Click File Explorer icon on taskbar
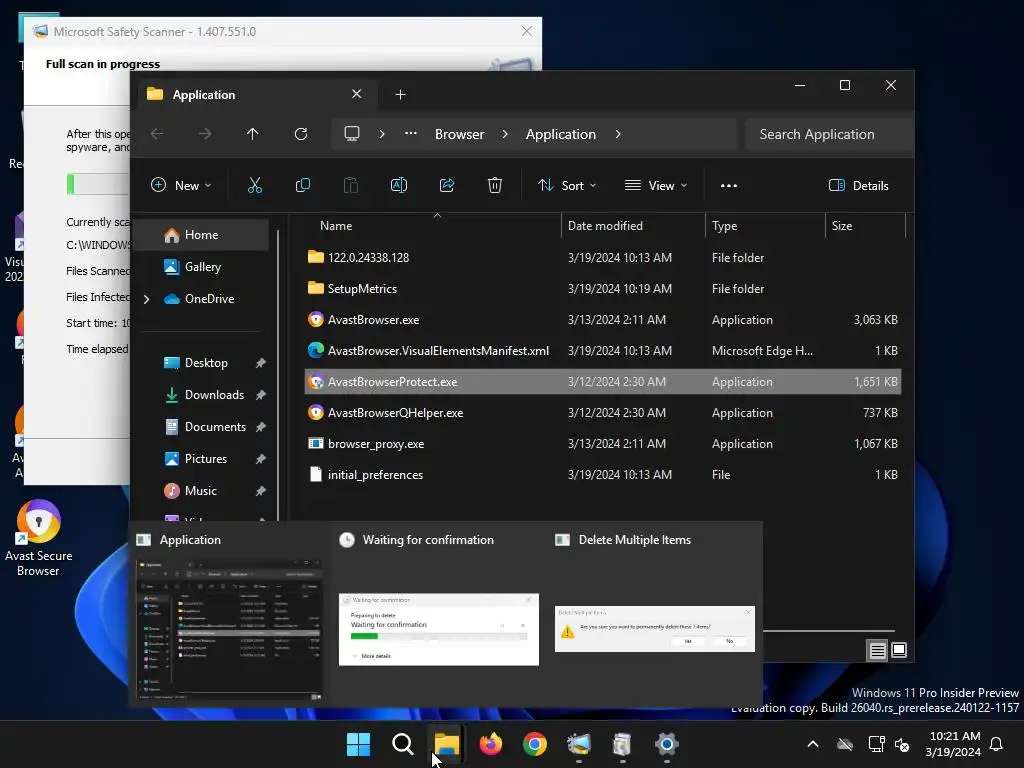Image resolution: width=1024 pixels, height=768 pixels. 447,744
